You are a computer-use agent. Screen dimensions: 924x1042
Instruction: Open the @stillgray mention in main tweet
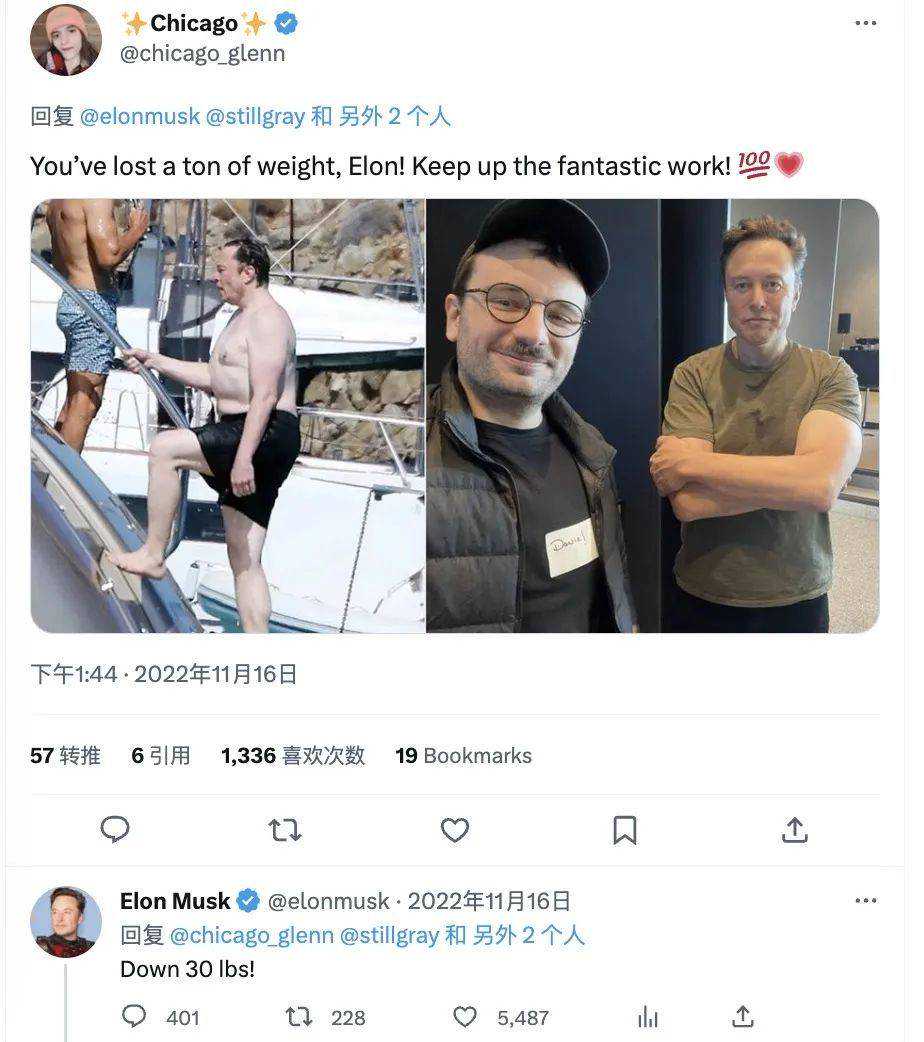254,117
